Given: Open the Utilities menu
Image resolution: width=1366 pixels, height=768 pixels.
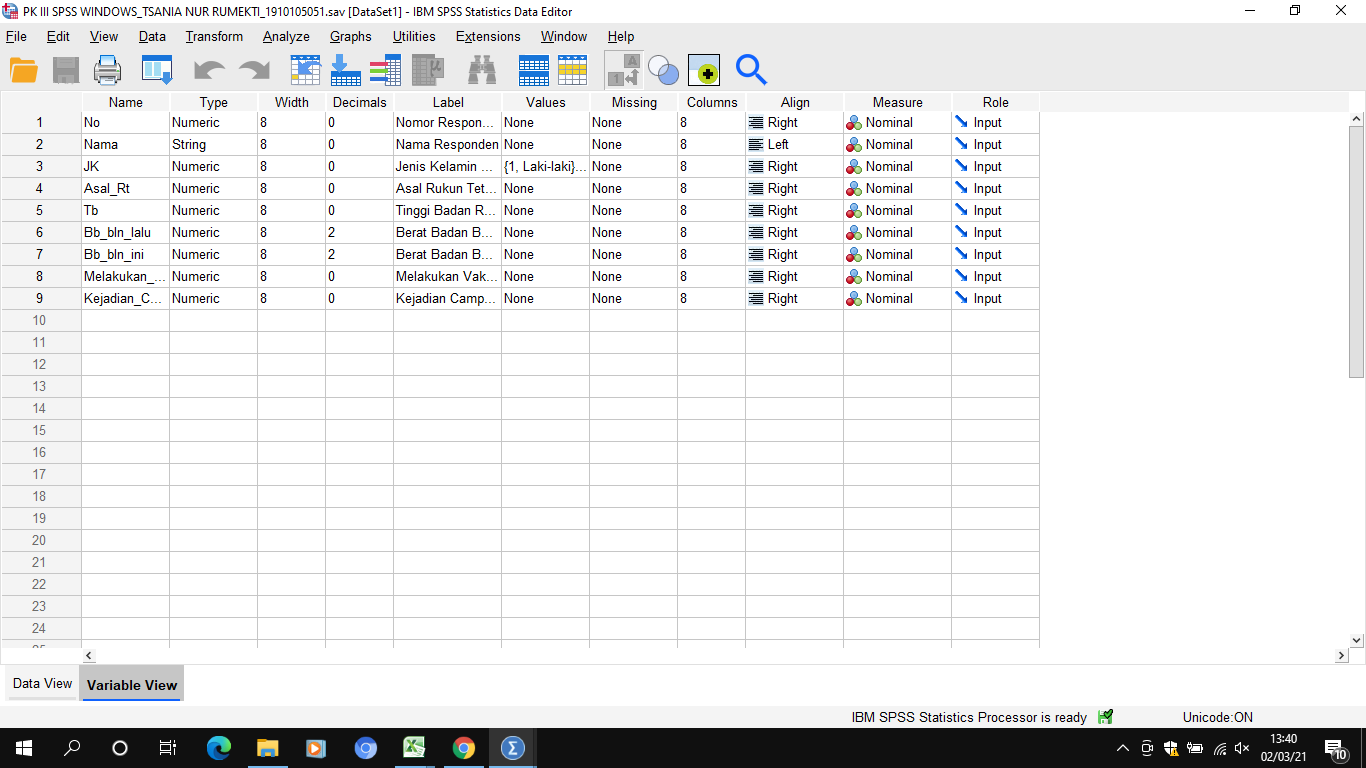Looking at the screenshot, I should (414, 36).
